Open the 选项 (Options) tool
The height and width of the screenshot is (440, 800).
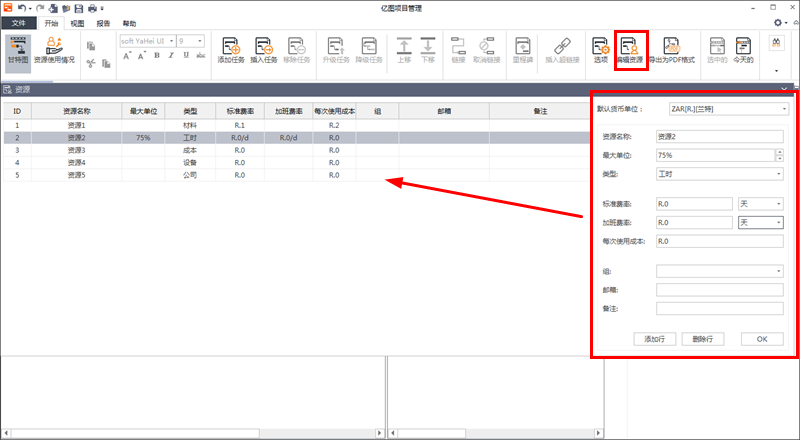[x=601, y=50]
